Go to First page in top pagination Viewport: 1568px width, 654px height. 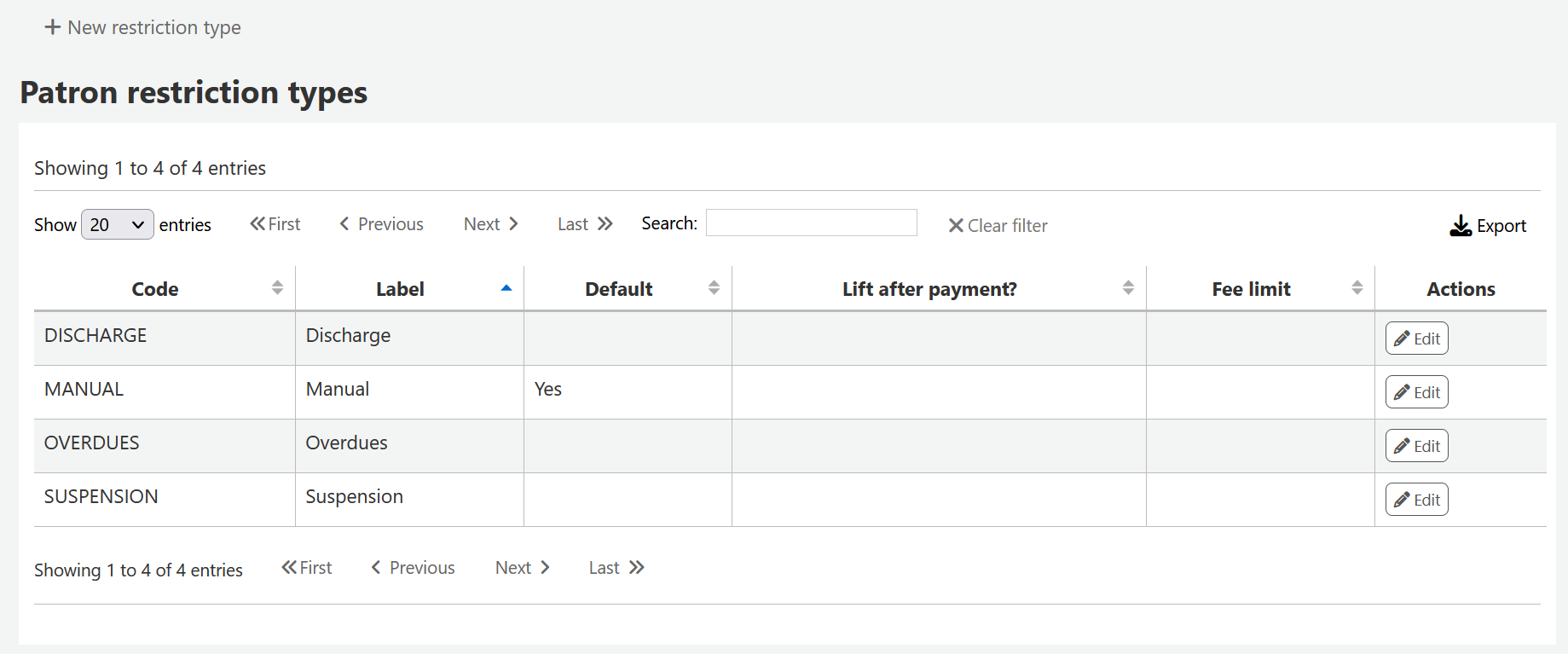(275, 224)
